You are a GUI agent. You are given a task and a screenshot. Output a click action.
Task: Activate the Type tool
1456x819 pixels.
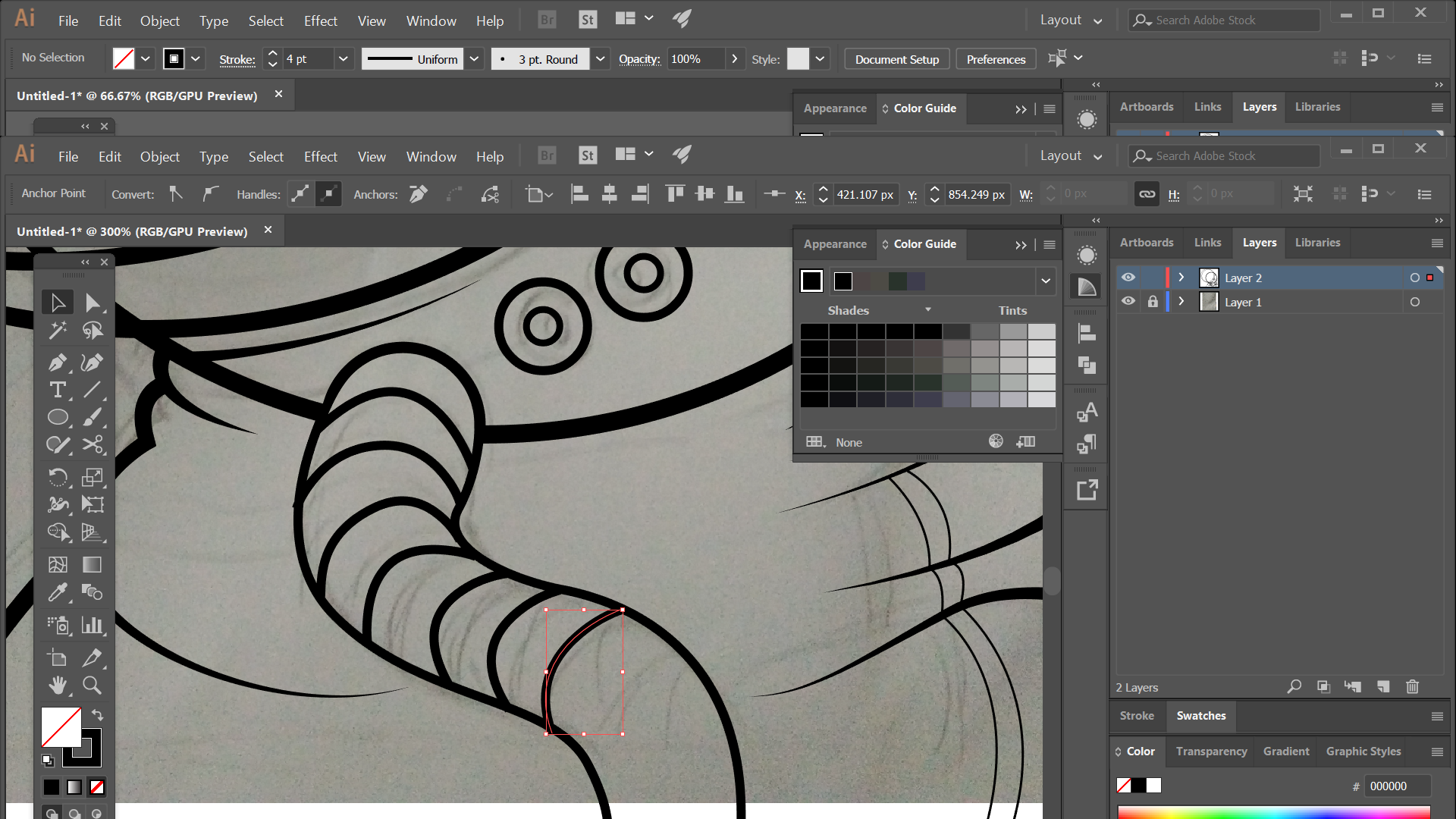(58, 390)
